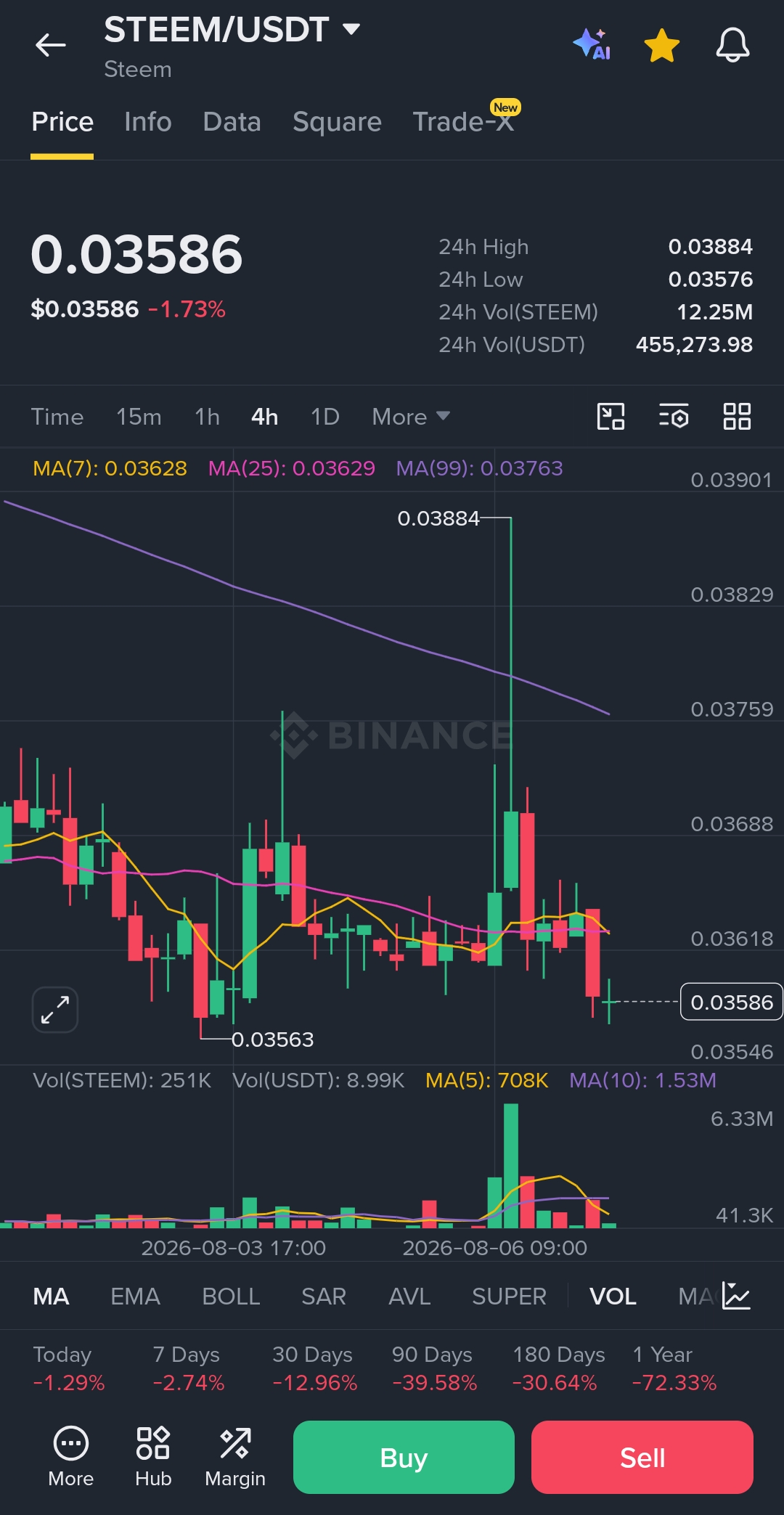The width and height of the screenshot is (784, 1515).
Task: Open the Hub menu icon
Action: click(x=153, y=1456)
